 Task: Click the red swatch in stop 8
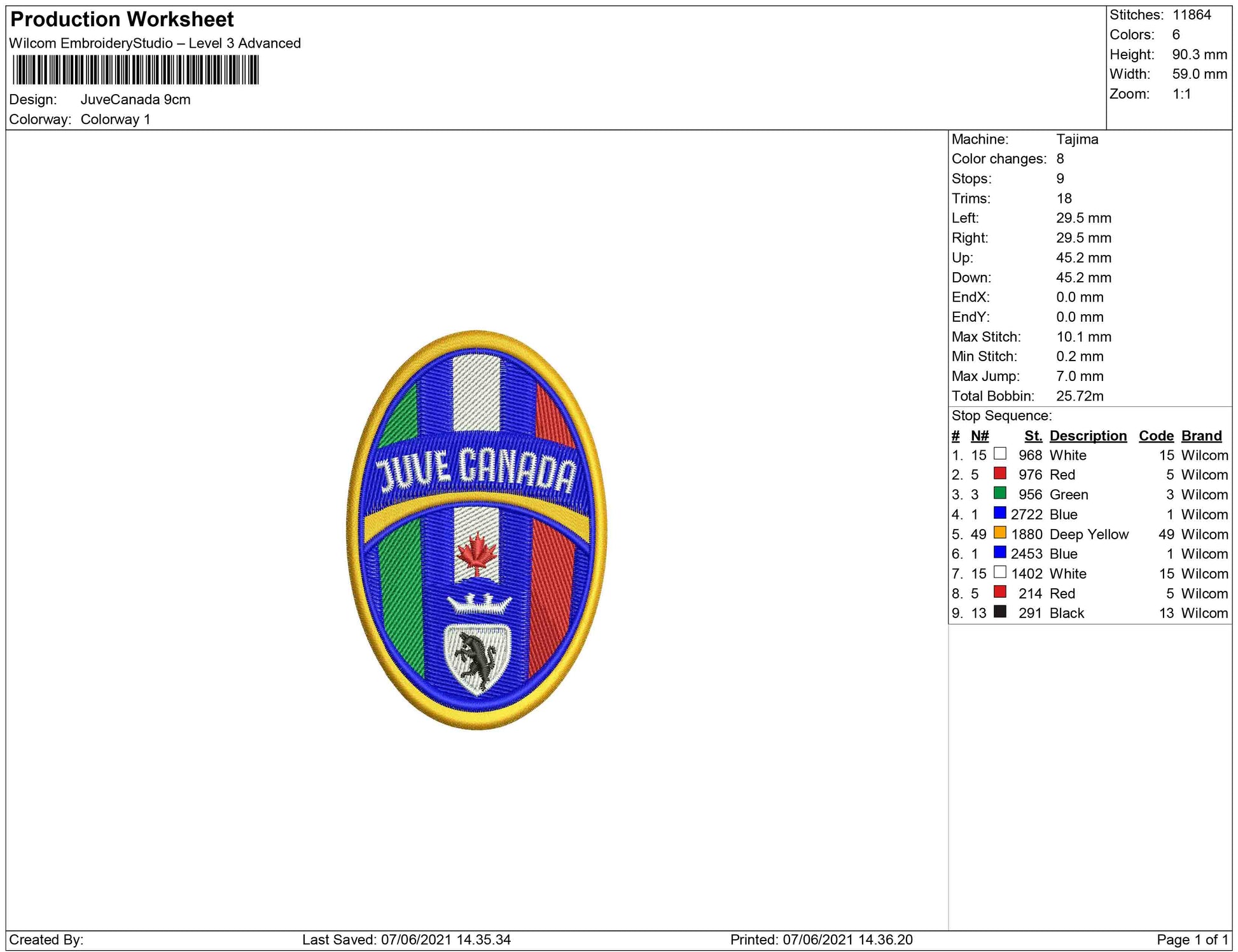[x=1000, y=592]
